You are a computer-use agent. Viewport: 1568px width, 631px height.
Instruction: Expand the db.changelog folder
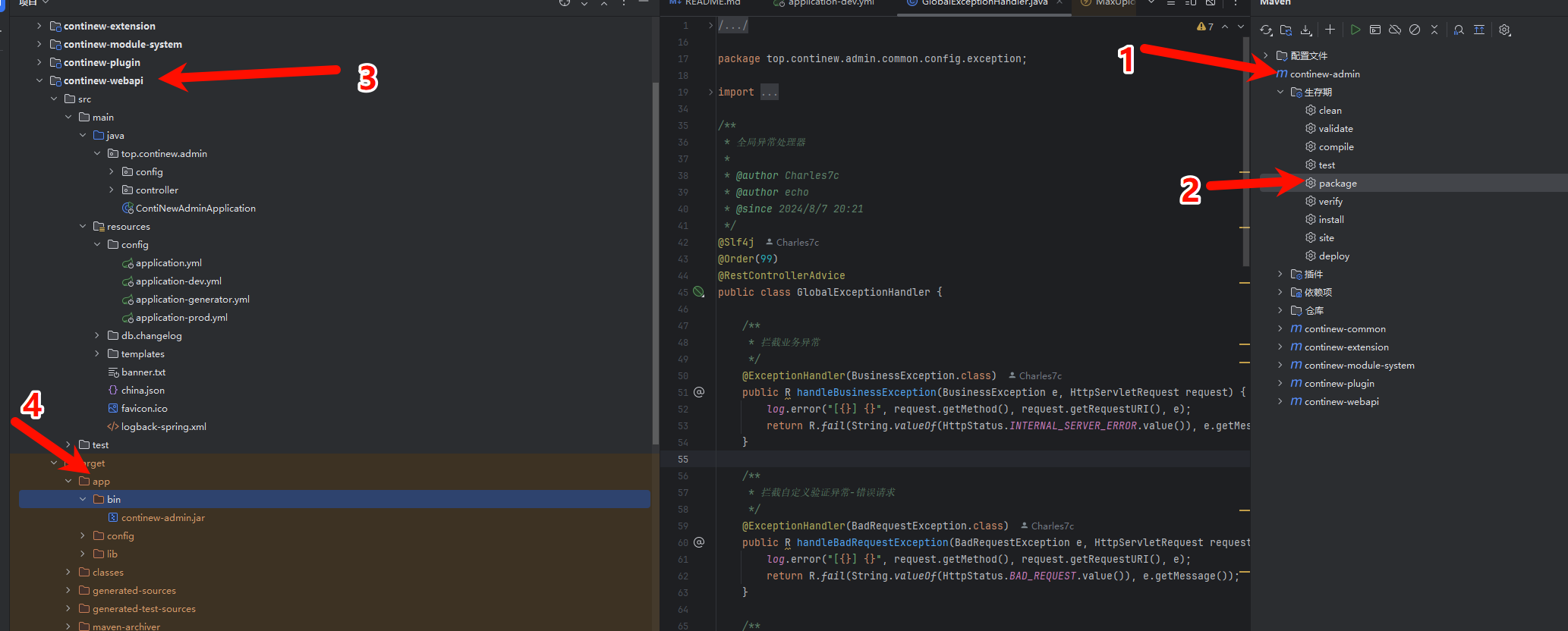point(97,335)
